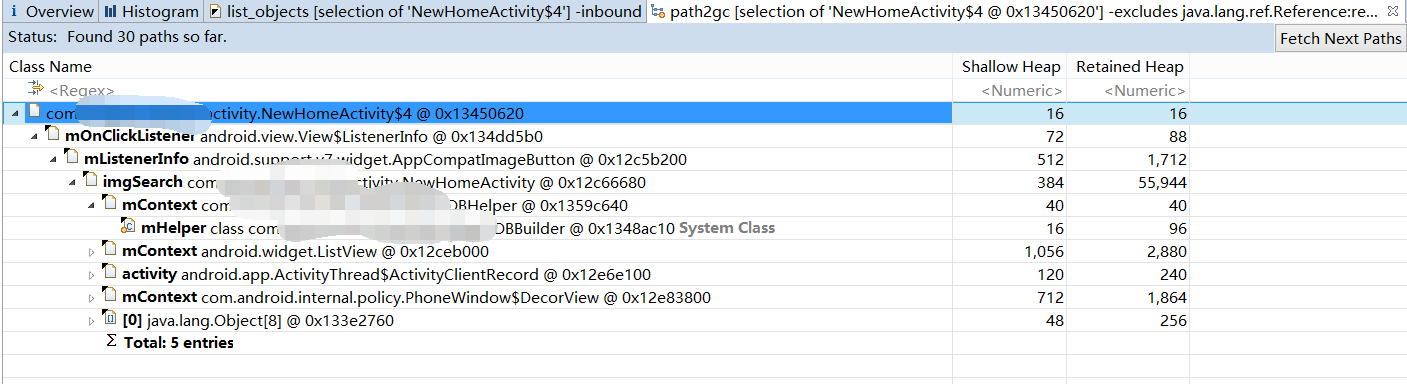Click the Histogram tab bar-chart icon
The height and width of the screenshot is (384, 1407).
pos(110,12)
